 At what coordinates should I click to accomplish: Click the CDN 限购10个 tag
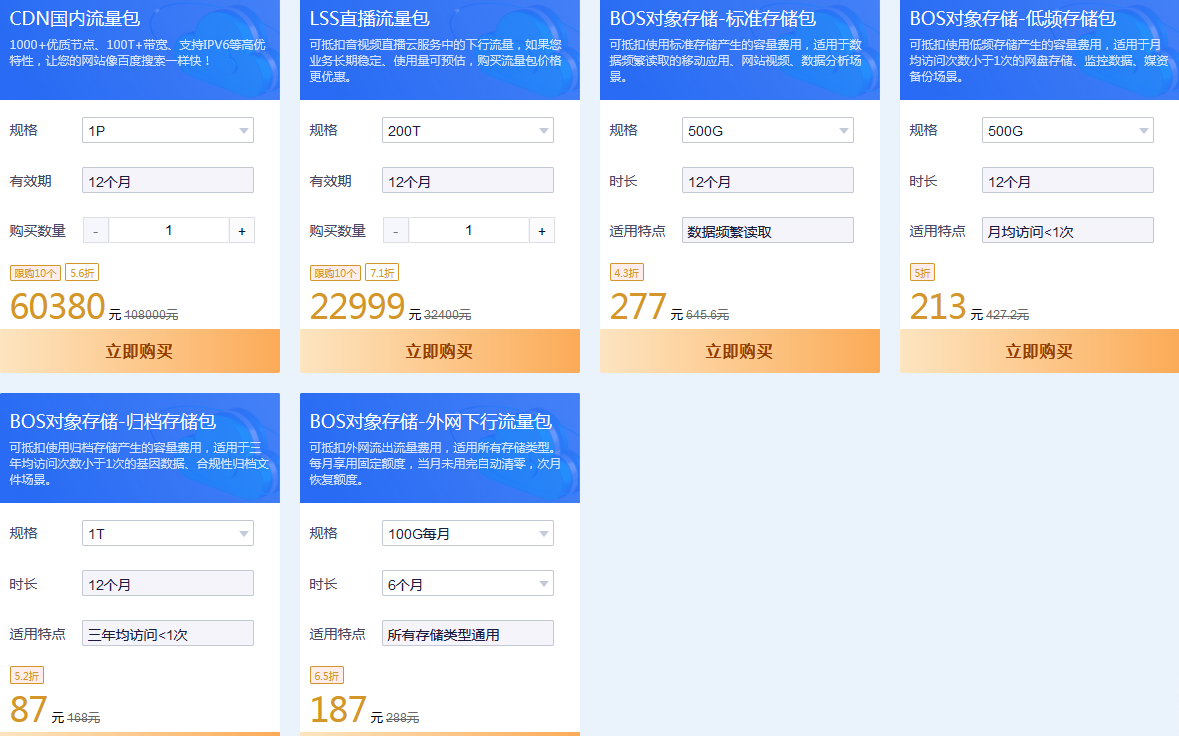(35, 273)
